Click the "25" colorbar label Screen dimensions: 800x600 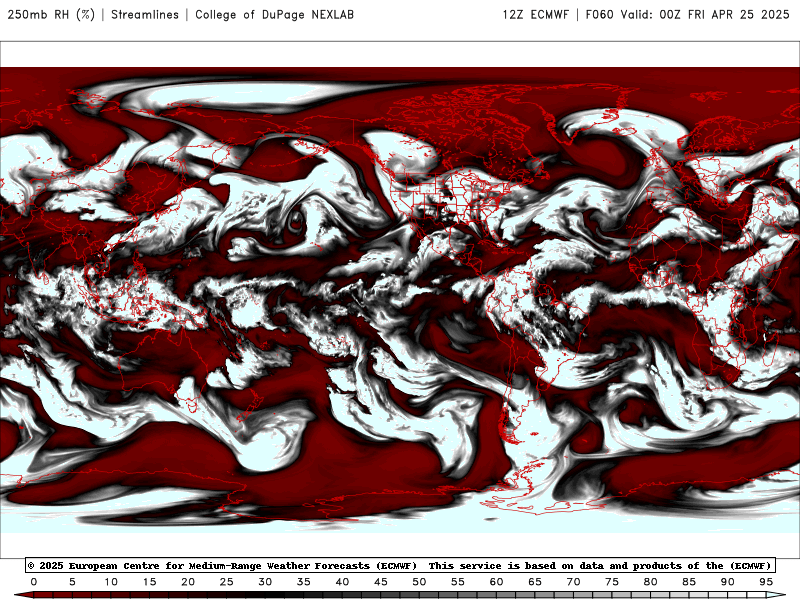click(x=227, y=582)
